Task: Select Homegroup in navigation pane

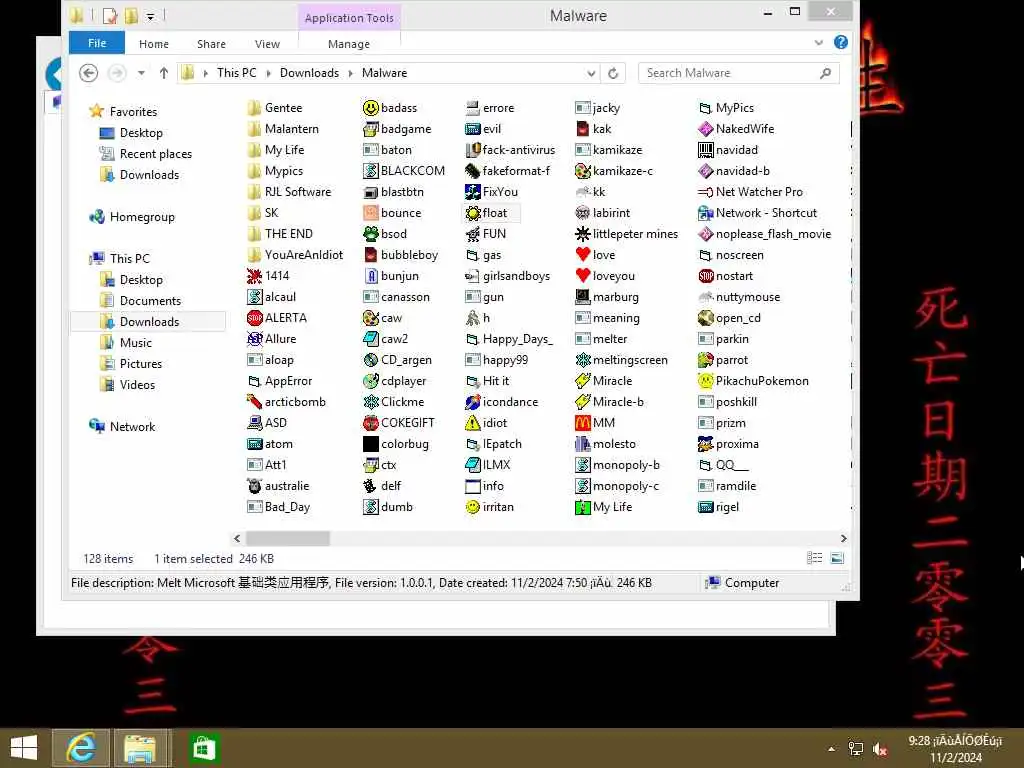Action: [x=132, y=217]
